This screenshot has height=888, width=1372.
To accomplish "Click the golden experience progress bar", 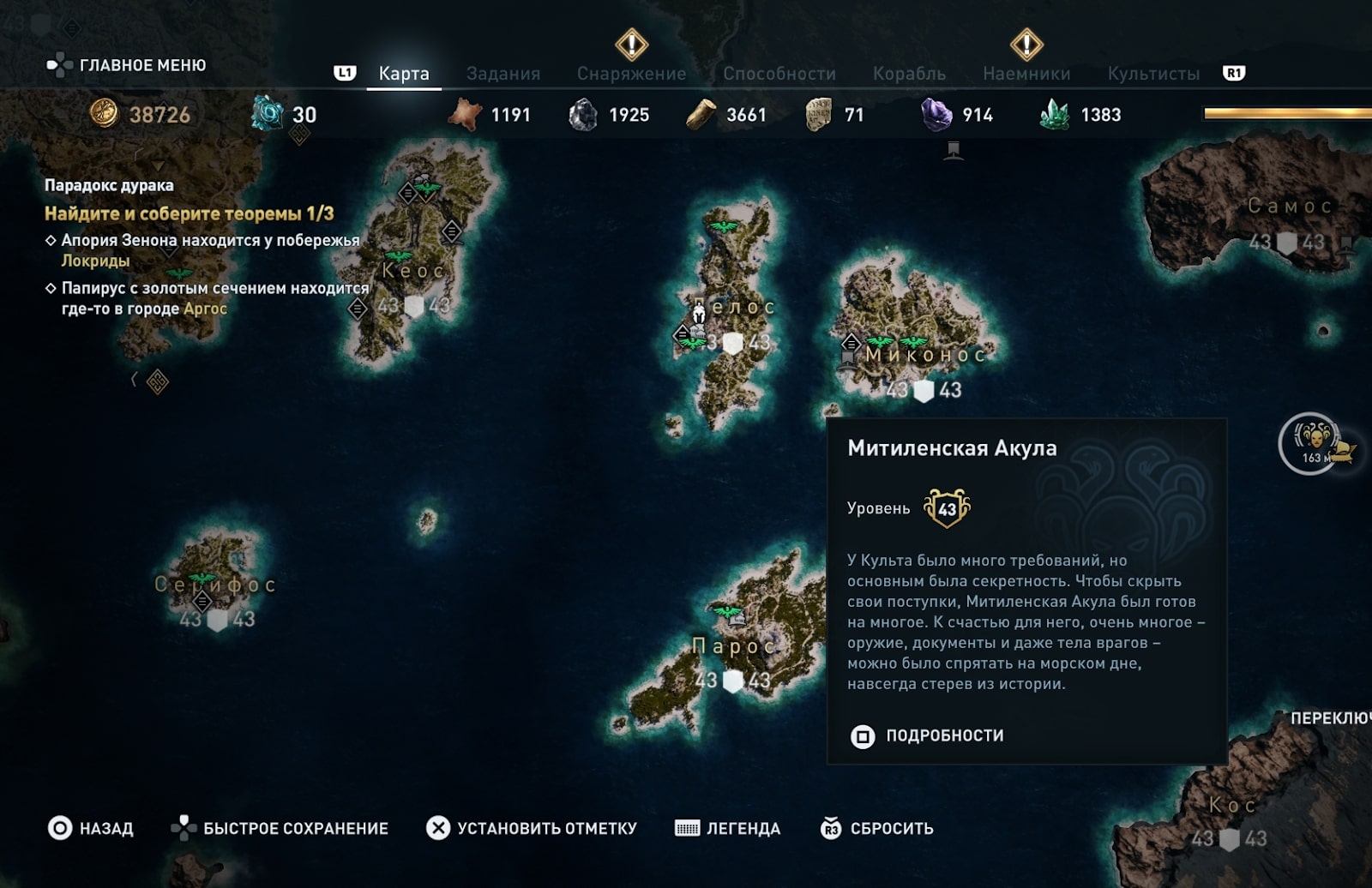I will click(1288, 113).
